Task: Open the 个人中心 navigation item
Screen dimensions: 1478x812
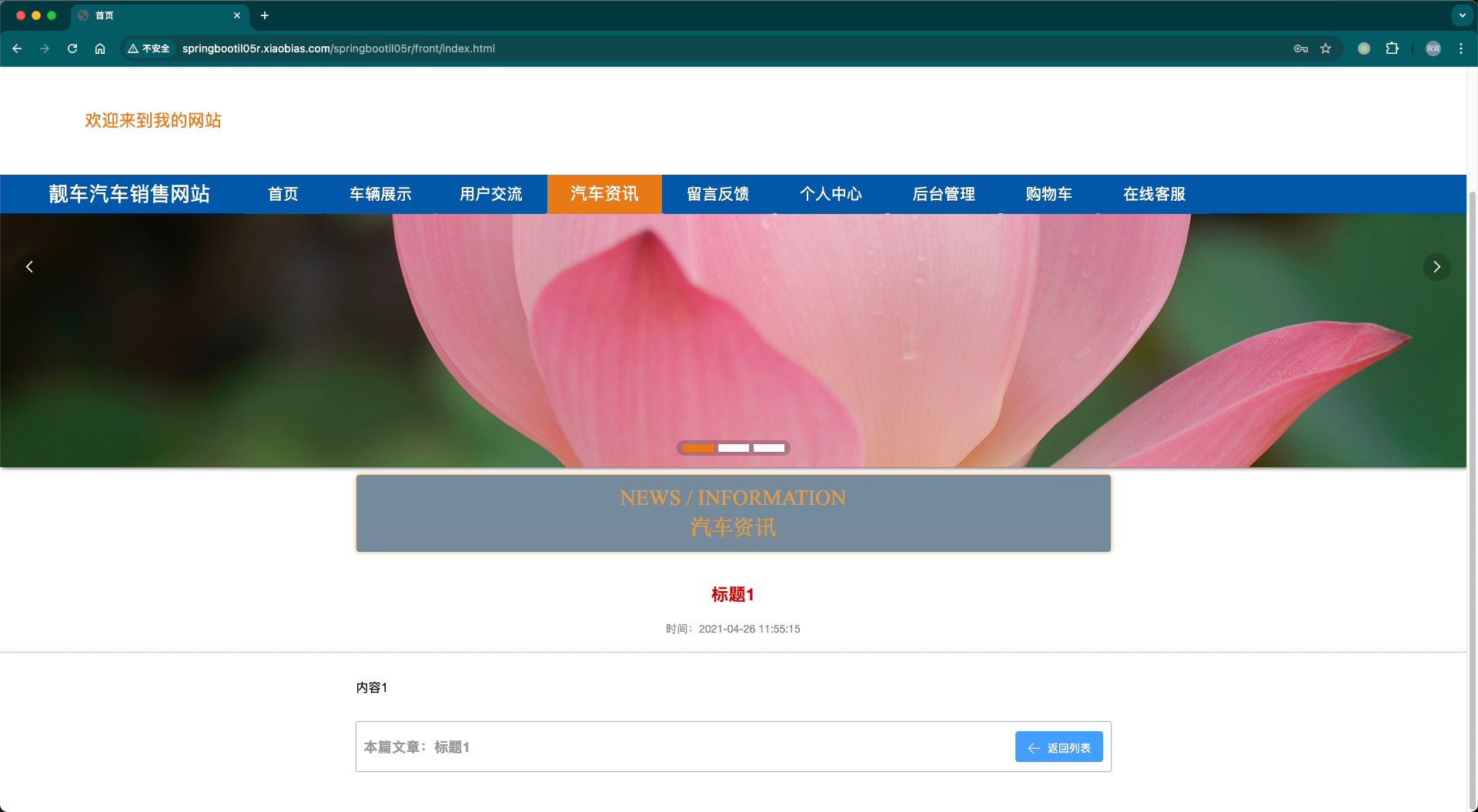Action: pyautogui.click(x=831, y=194)
